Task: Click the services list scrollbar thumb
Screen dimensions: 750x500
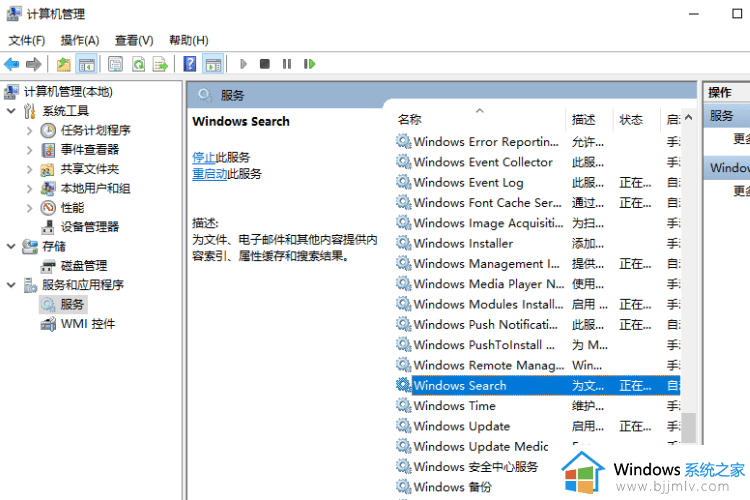Action: (688, 428)
